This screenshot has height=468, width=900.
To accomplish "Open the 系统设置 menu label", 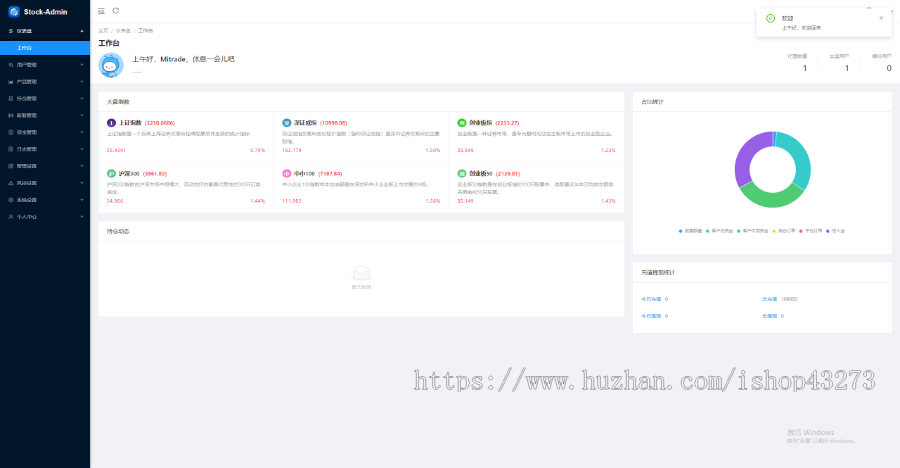I will click(x=26, y=200).
